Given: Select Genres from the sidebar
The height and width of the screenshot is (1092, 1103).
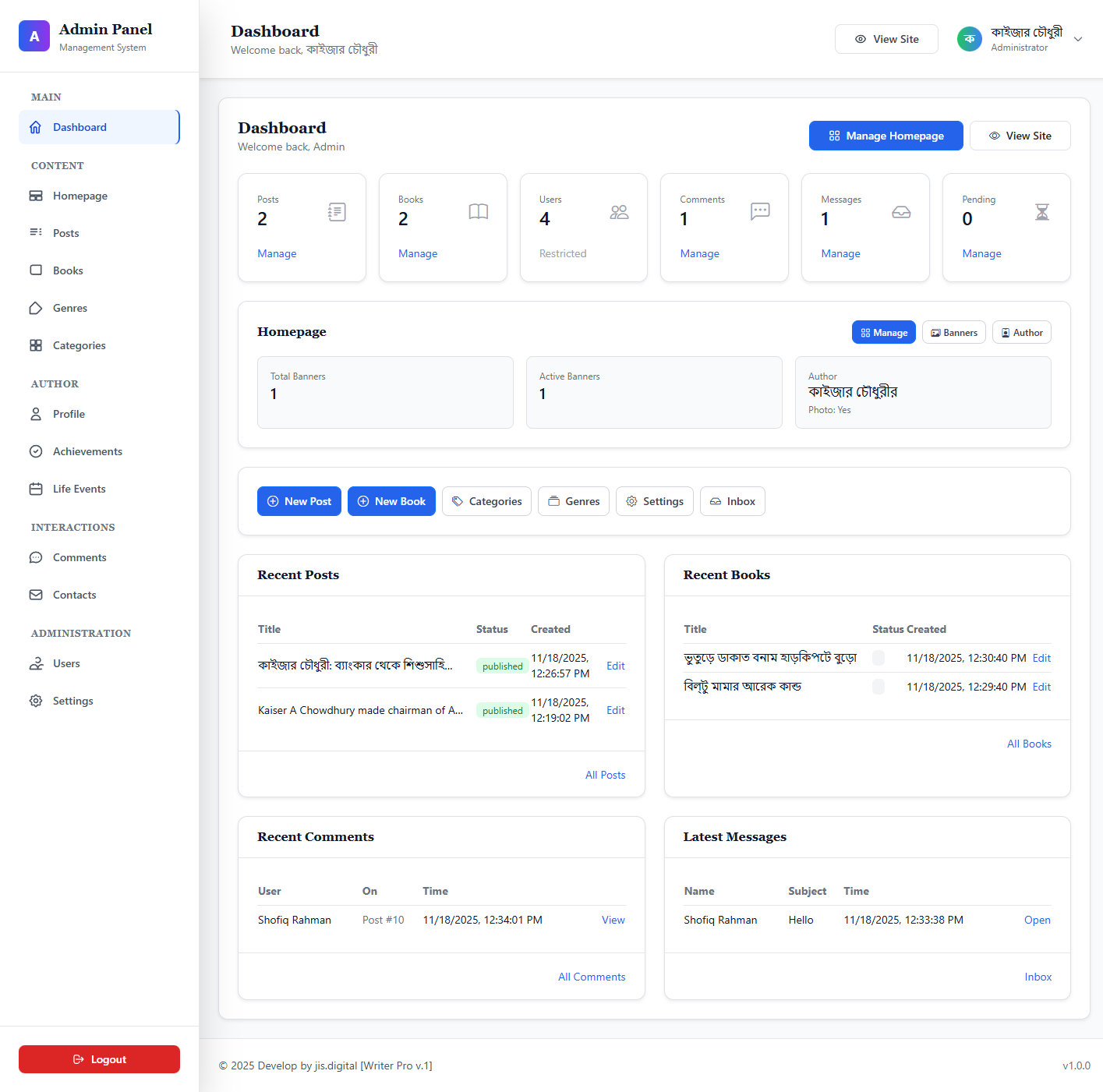Looking at the screenshot, I should coord(69,308).
